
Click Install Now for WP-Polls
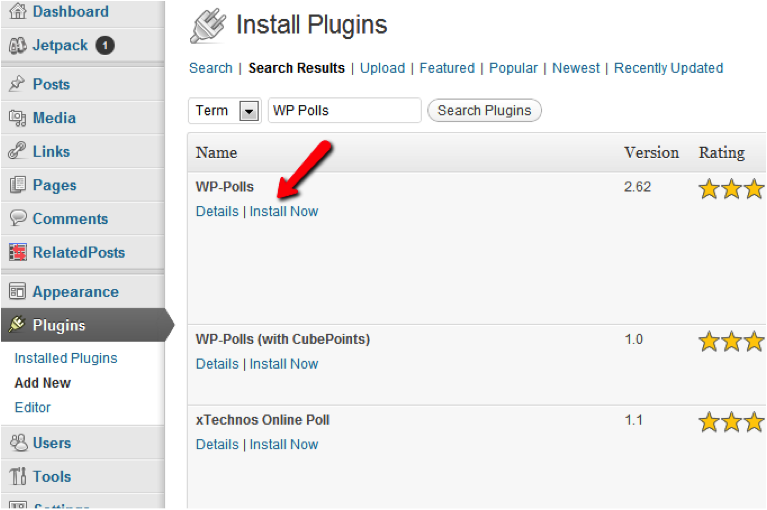[x=284, y=211]
